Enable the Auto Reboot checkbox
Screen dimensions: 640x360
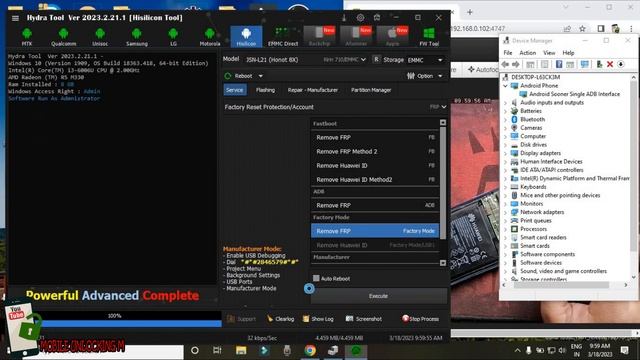(x=316, y=278)
